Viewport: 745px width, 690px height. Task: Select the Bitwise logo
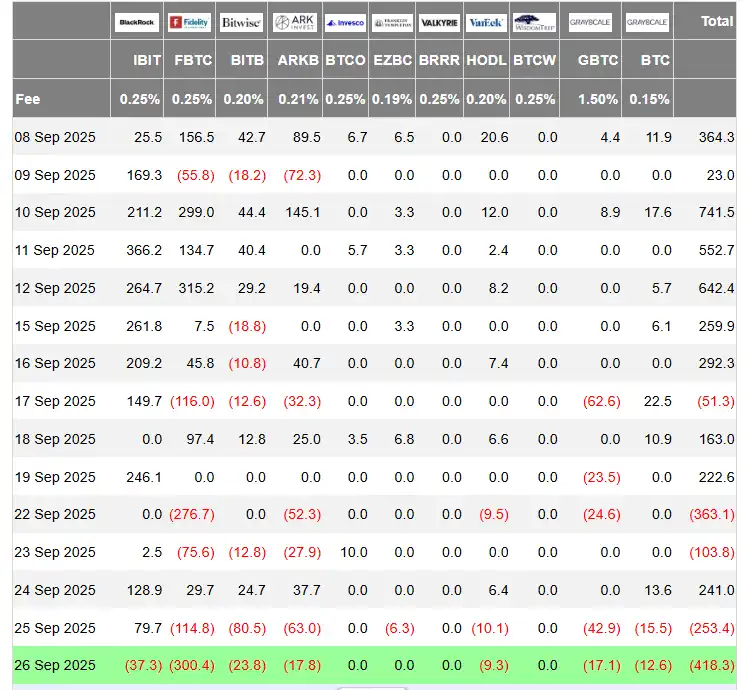pos(242,21)
